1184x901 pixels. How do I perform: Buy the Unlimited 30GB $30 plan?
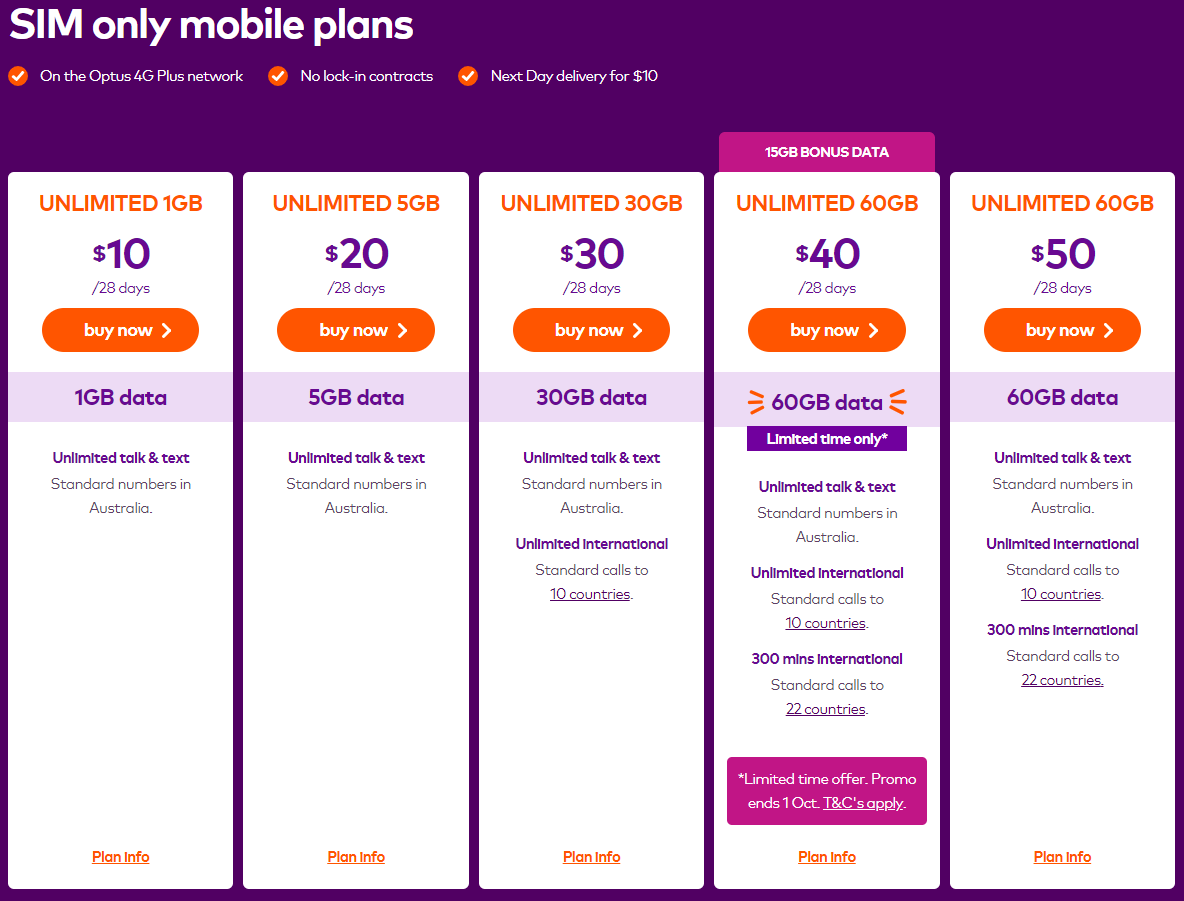point(591,330)
